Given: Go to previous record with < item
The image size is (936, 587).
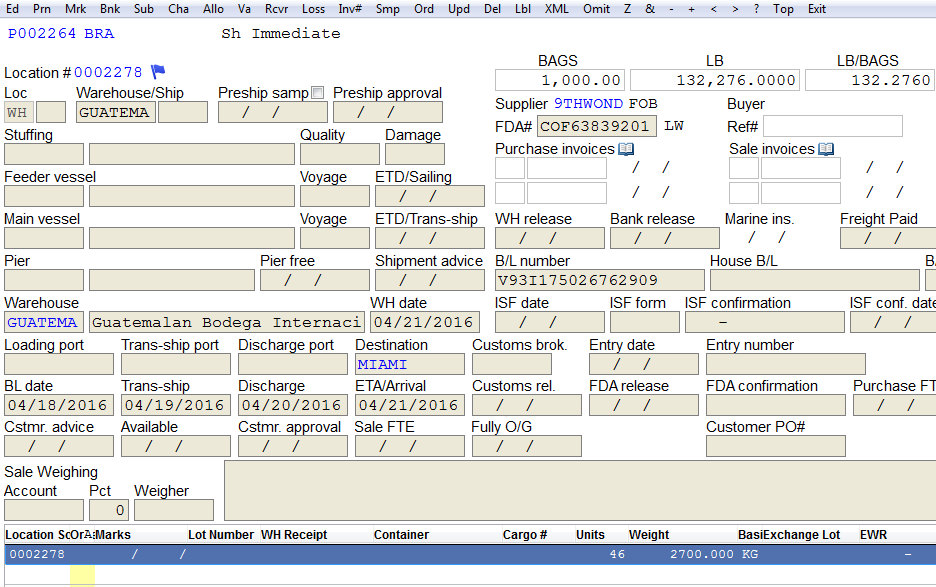Looking at the screenshot, I should pyautogui.click(x=713, y=9).
